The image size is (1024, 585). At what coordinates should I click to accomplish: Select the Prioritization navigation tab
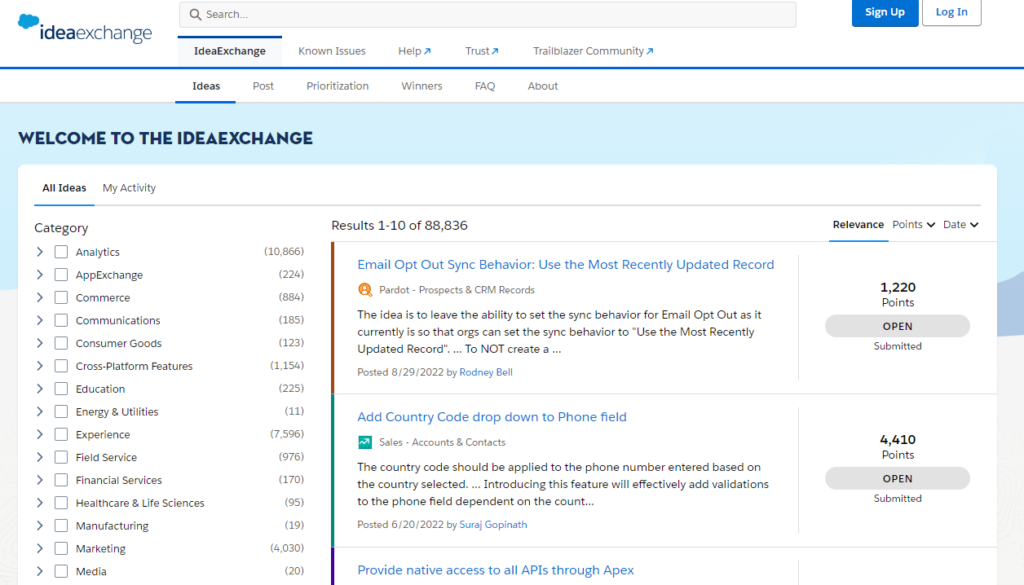pos(337,86)
